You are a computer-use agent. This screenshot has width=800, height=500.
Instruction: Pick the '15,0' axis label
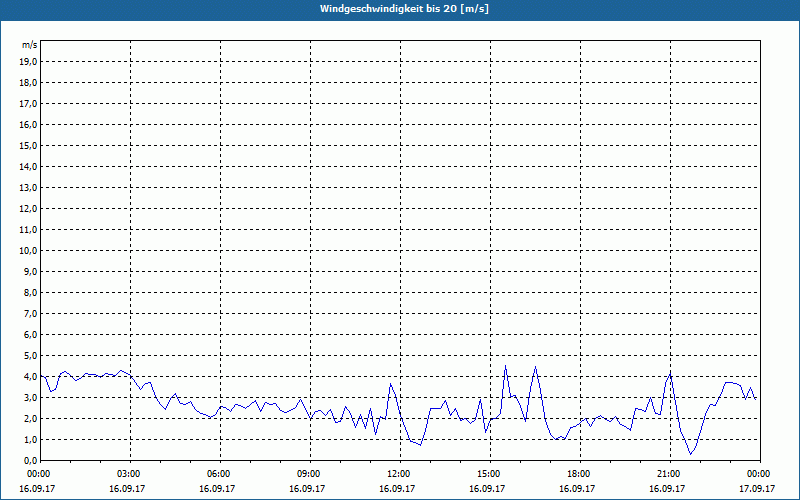coord(28,145)
